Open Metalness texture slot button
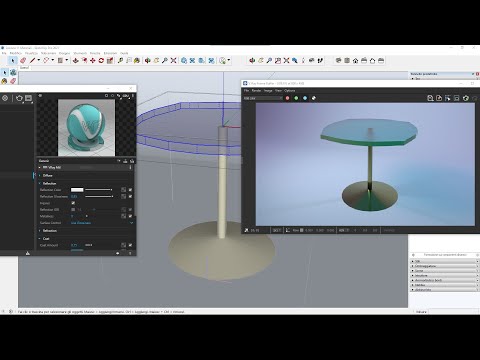 pos(124,216)
